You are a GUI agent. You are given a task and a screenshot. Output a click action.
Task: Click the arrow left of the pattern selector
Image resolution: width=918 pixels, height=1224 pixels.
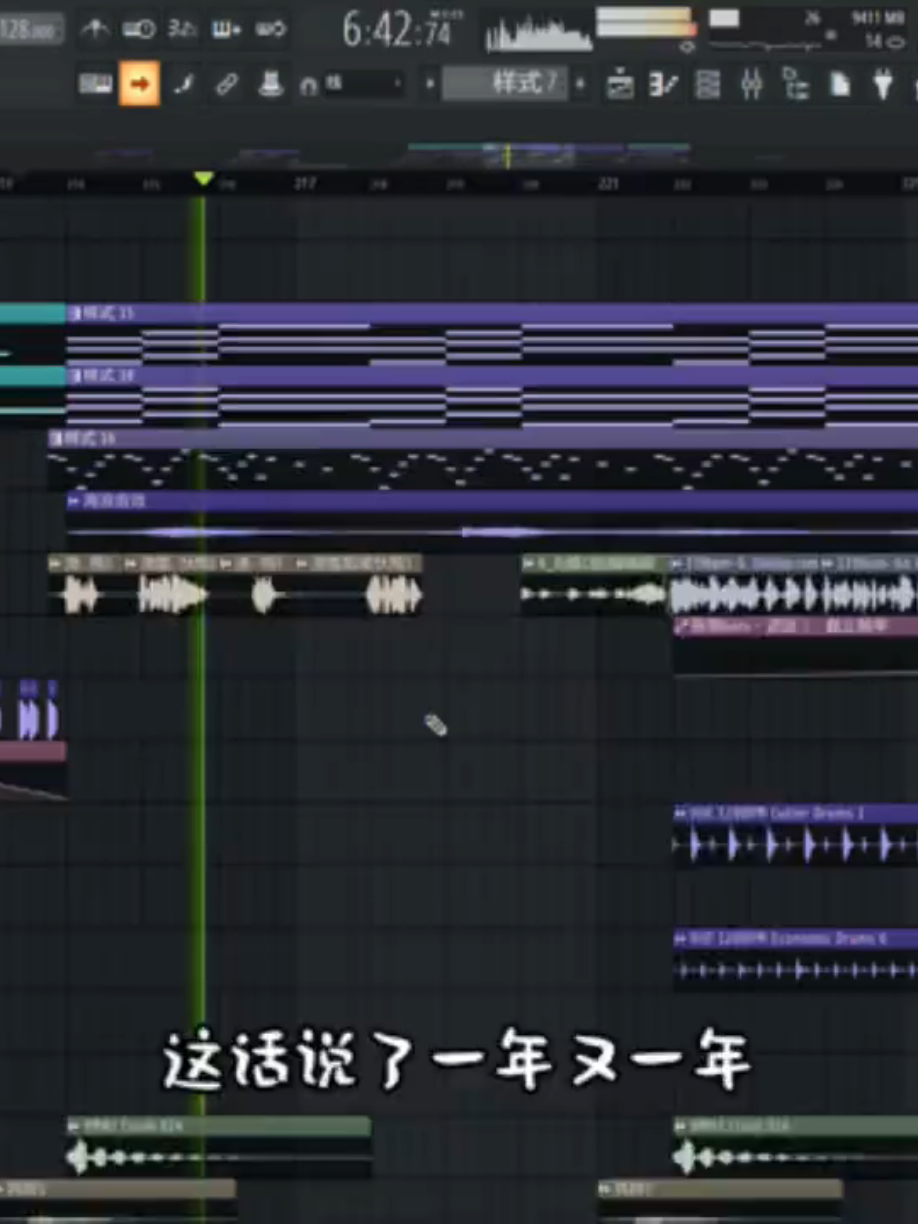click(x=430, y=84)
